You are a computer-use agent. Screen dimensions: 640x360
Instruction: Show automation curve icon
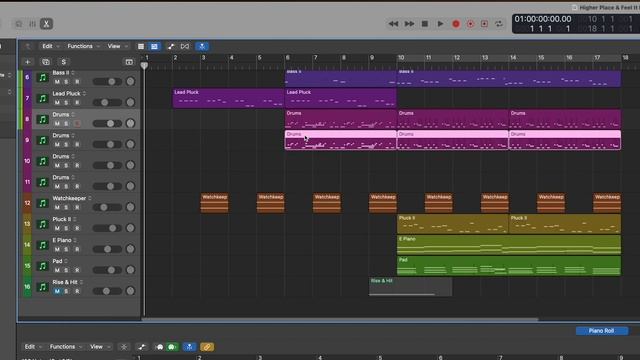click(171, 47)
